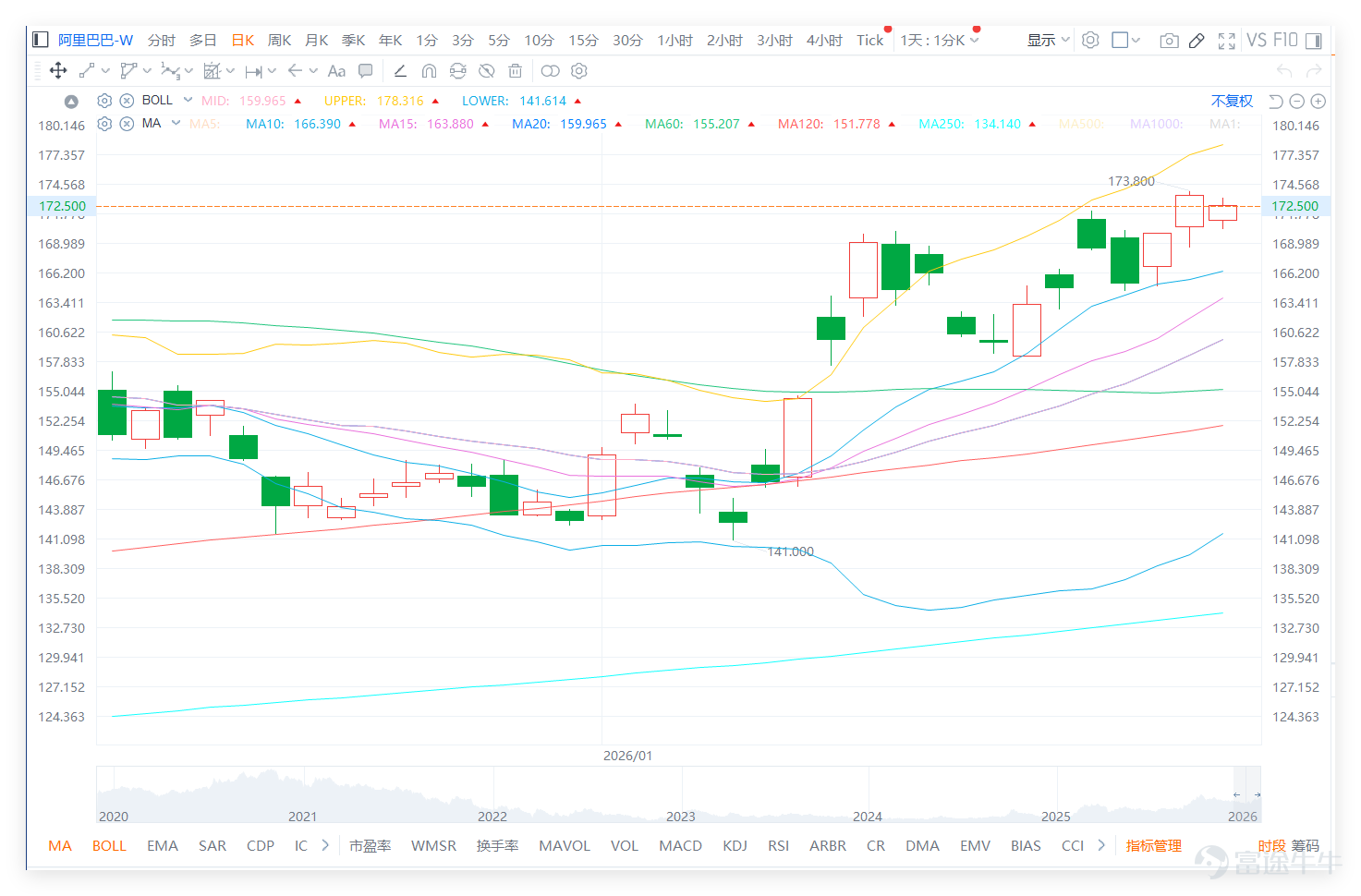Toggle the right side panel
Image resolution: width=1361 pixels, height=896 pixels.
coord(1313,41)
